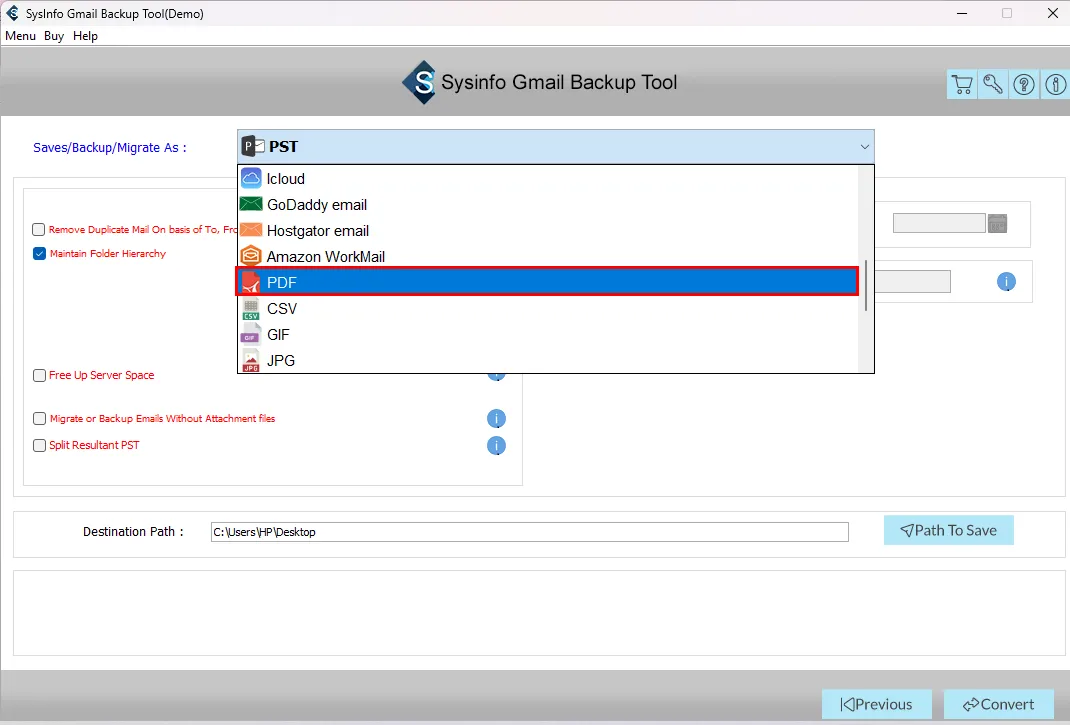Image resolution: width=1070 pixels, height=725 pixels.
Task: Select PDF as the save format
Action: 547,282
